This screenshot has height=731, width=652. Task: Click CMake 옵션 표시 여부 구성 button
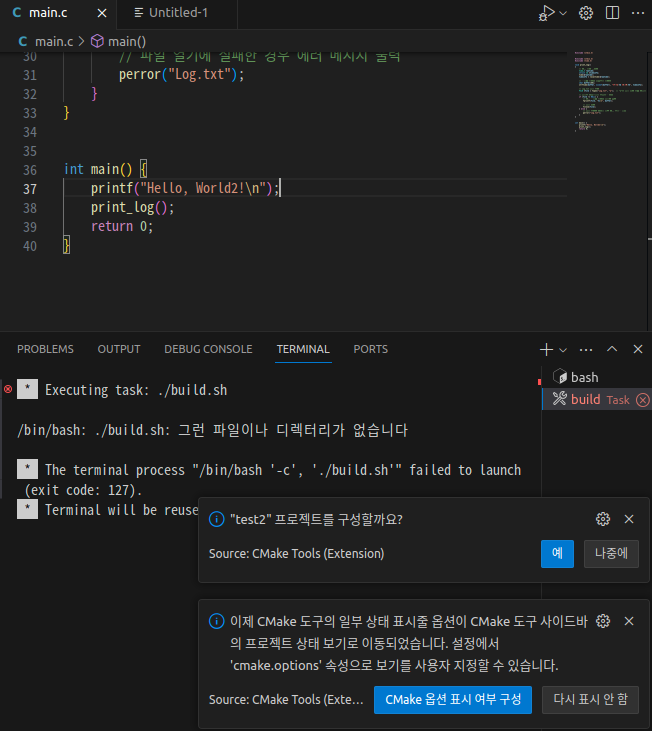pos(453,699)
